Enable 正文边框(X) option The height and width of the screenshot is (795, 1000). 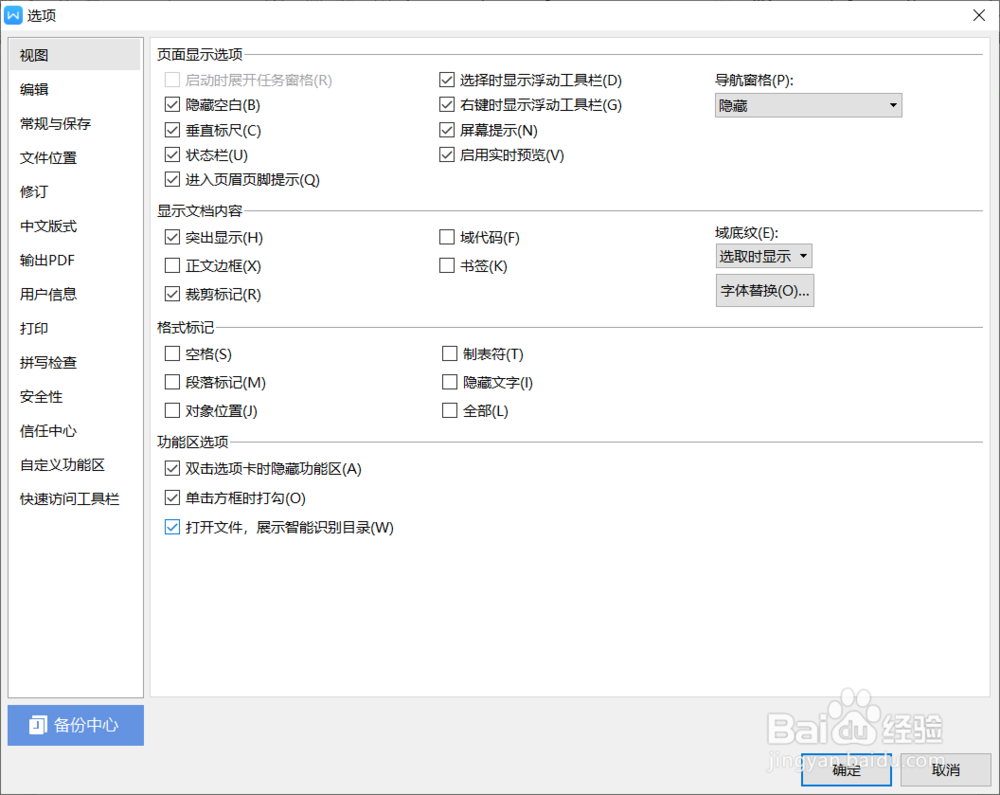tap(172, 265)
